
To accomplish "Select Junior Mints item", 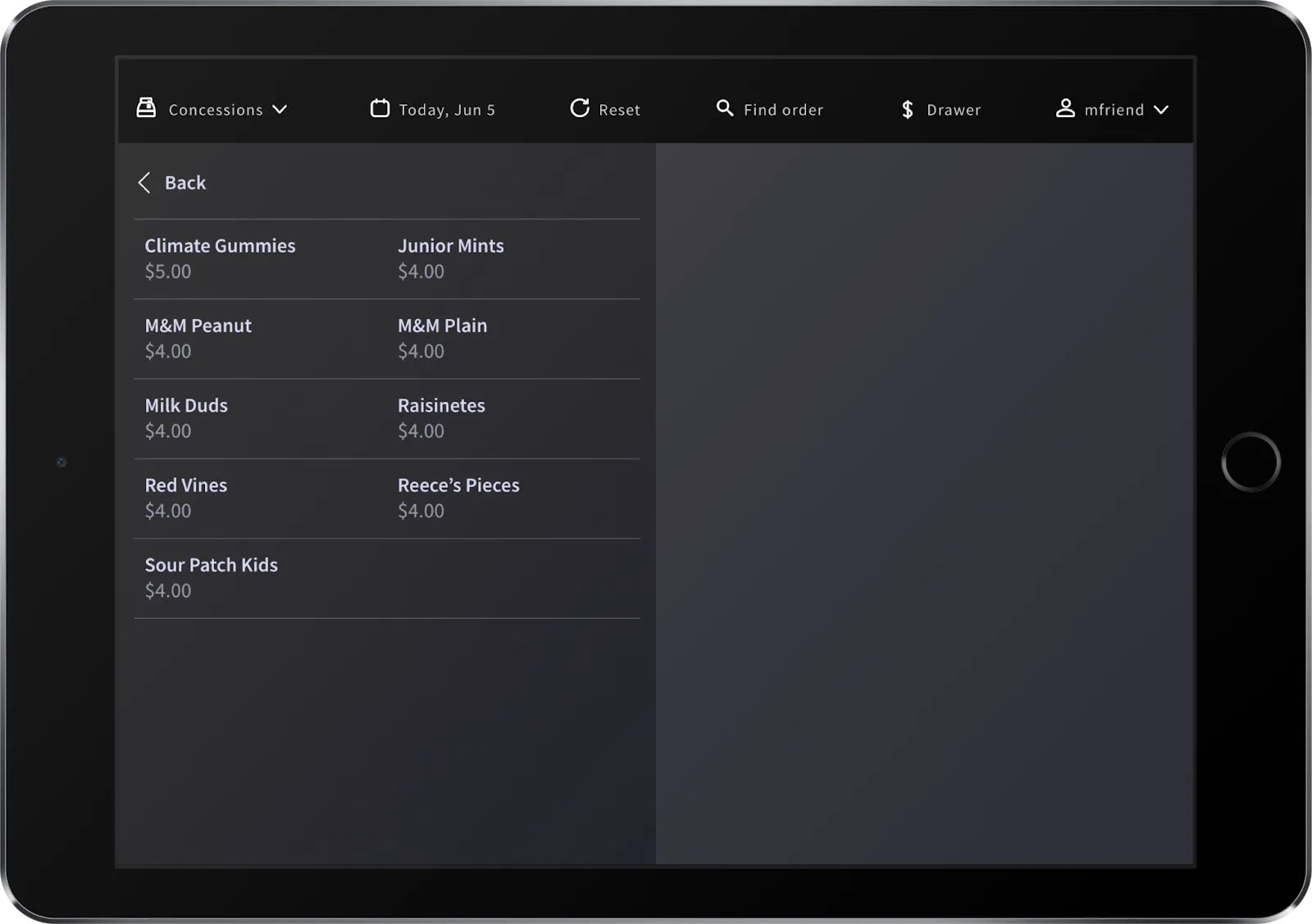I will [x=514, y=258].
